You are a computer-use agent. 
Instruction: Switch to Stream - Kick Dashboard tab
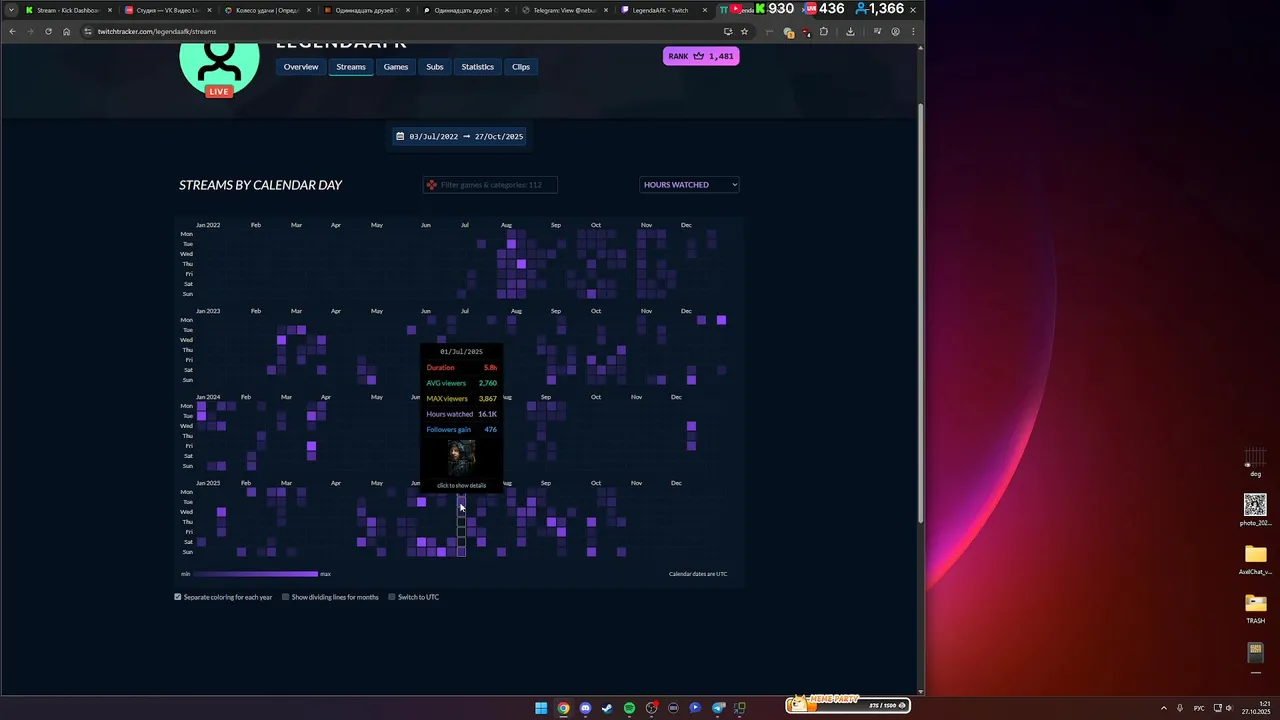pos(68,10)
